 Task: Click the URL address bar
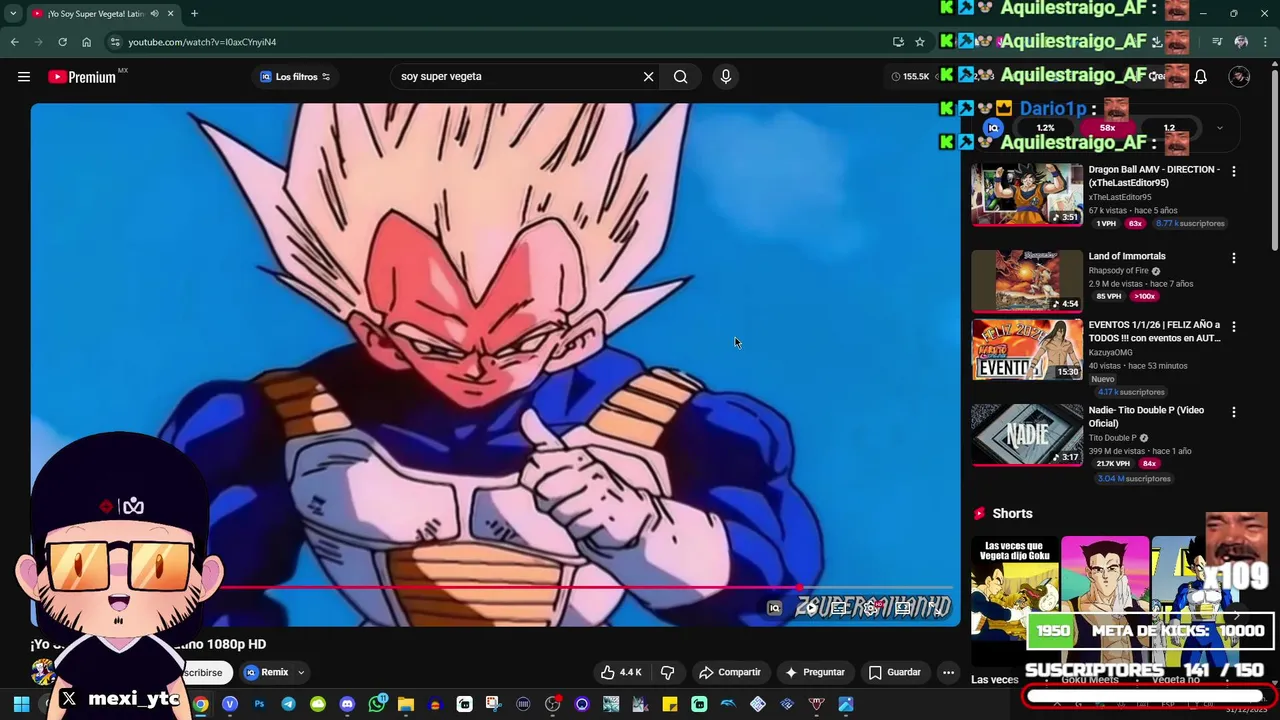point(500,42)
